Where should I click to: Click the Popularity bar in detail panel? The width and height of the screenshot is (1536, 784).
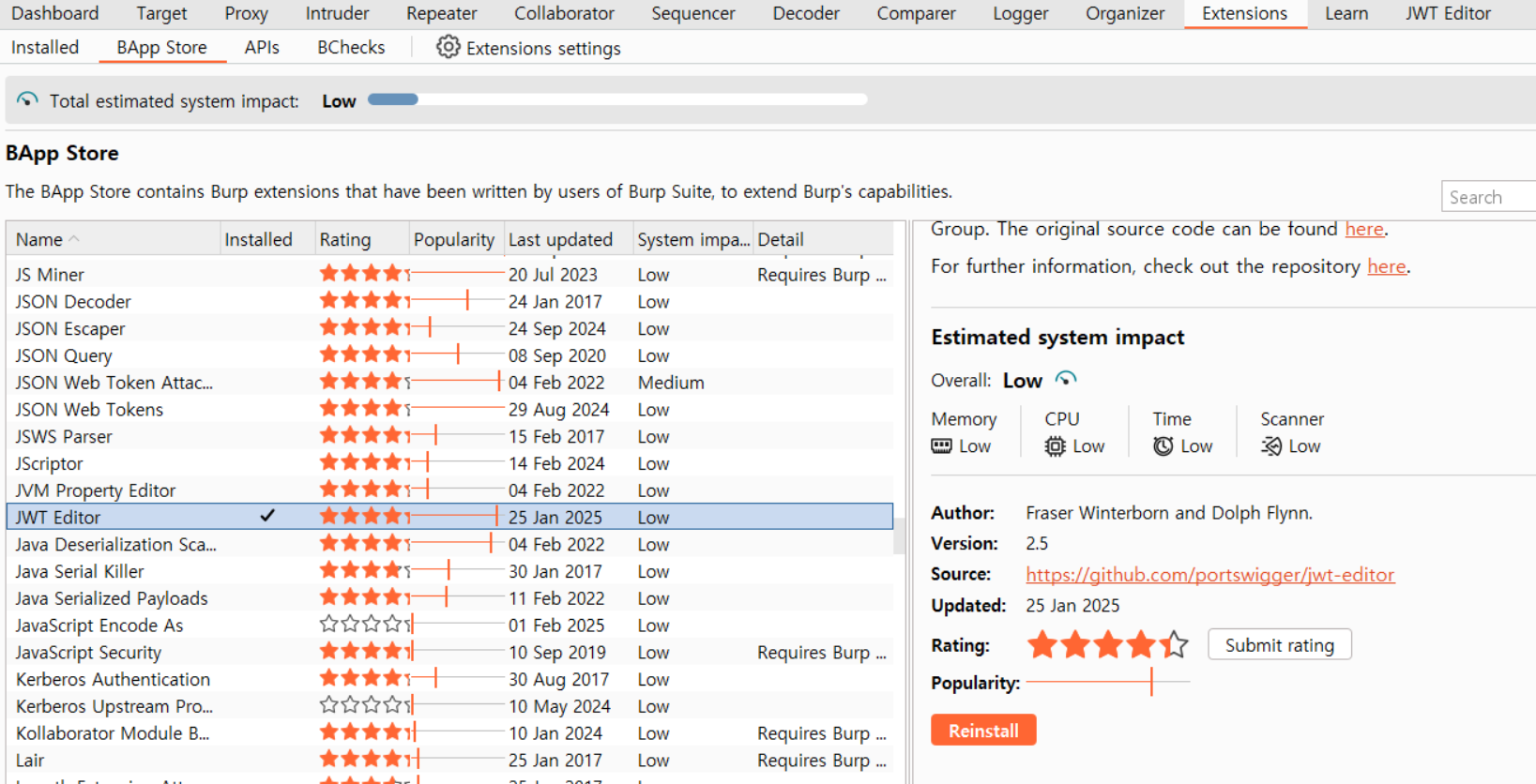click(1107, 683)
